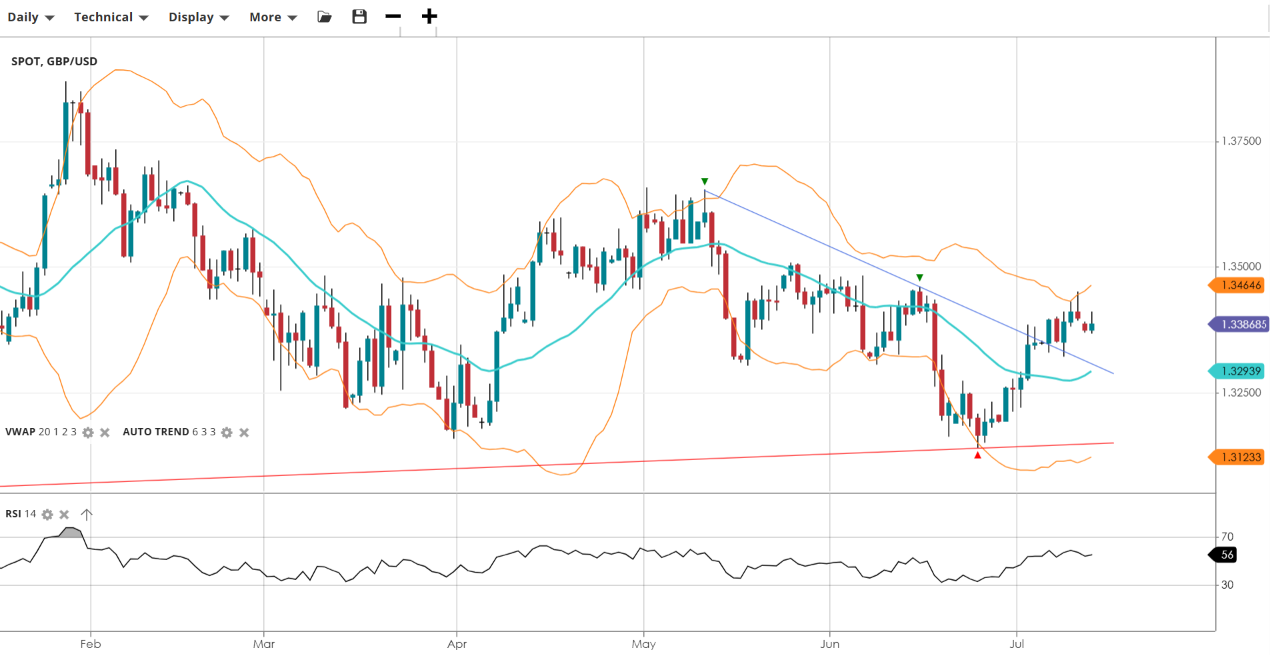
Task: Open AUTO TREND settings gear
Action: [227, 432]
